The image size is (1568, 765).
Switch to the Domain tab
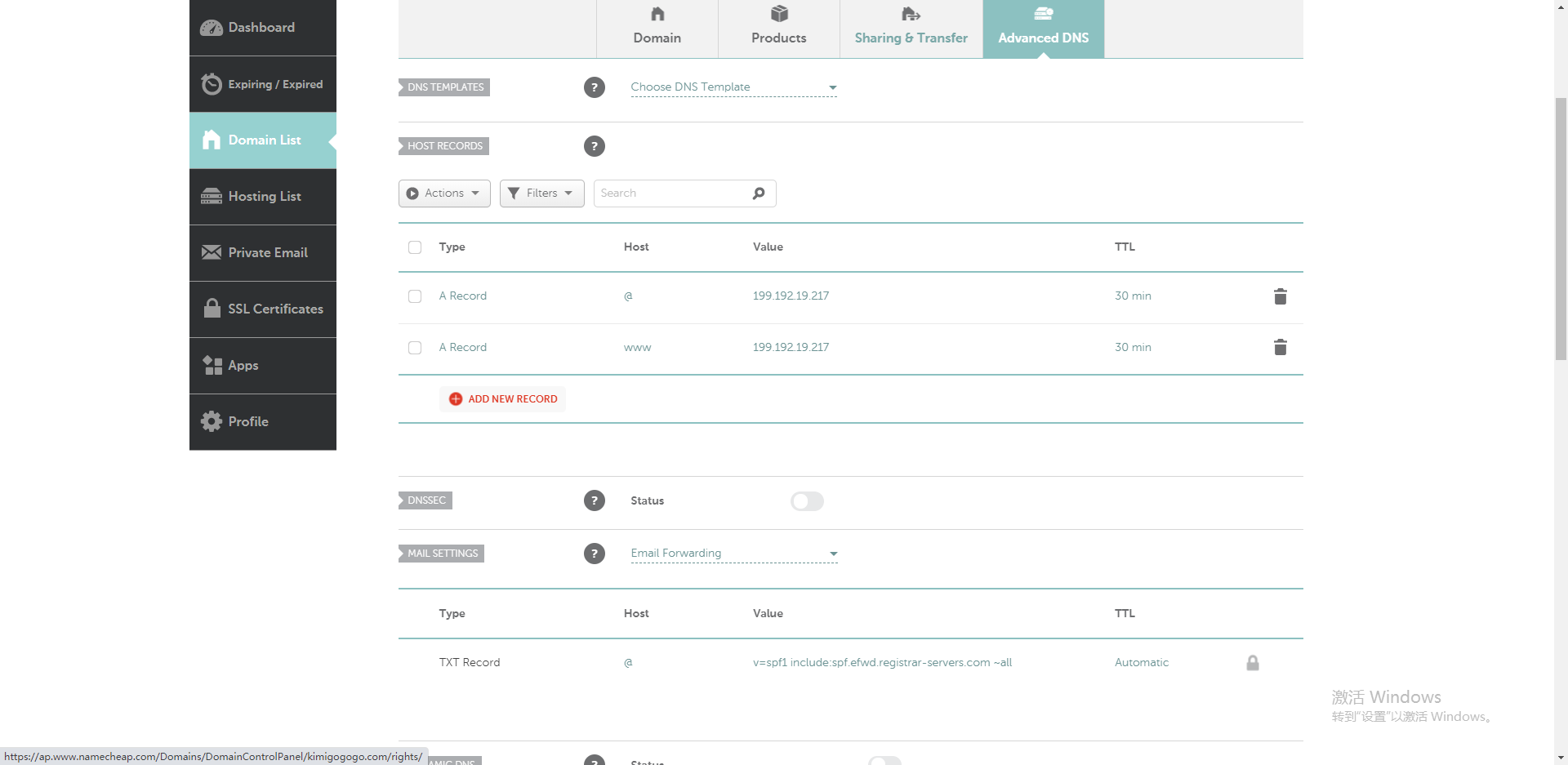(x=657, y=29)
